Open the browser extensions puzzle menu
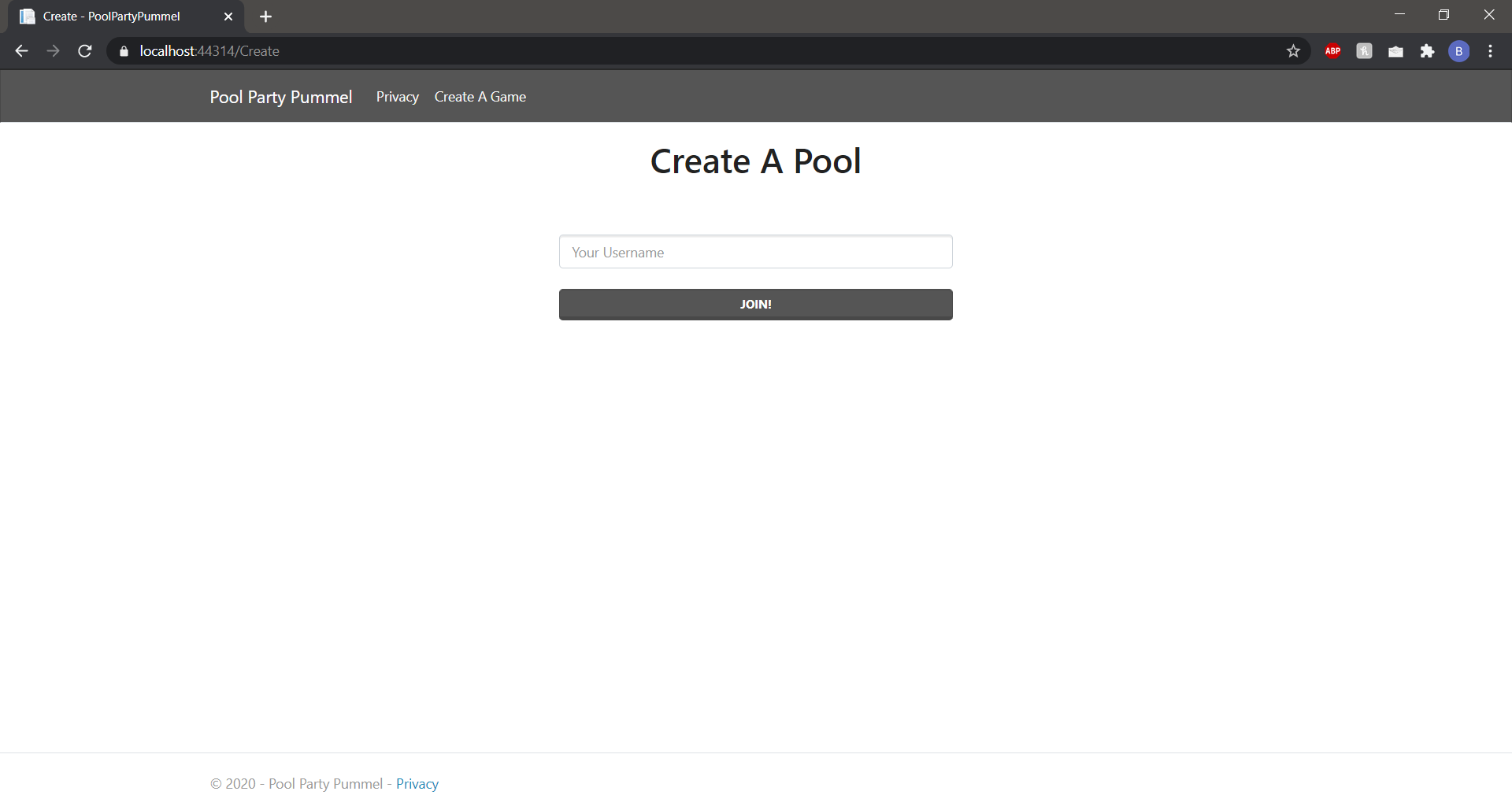Viewport: 1512px width, 806px height. 1428,50
